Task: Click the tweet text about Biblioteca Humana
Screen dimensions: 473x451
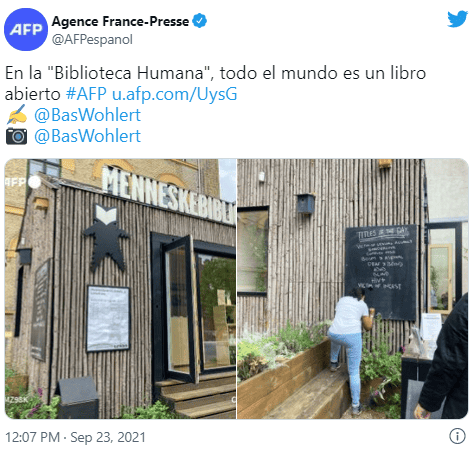Action: pyautogui.click(x=215, y=83)
